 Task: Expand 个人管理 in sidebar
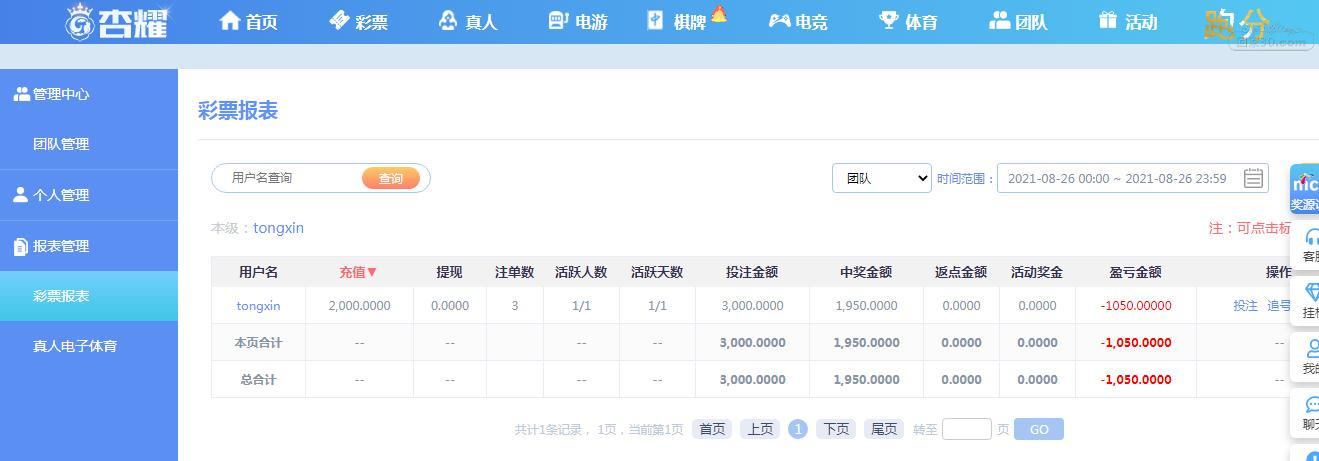51,195
